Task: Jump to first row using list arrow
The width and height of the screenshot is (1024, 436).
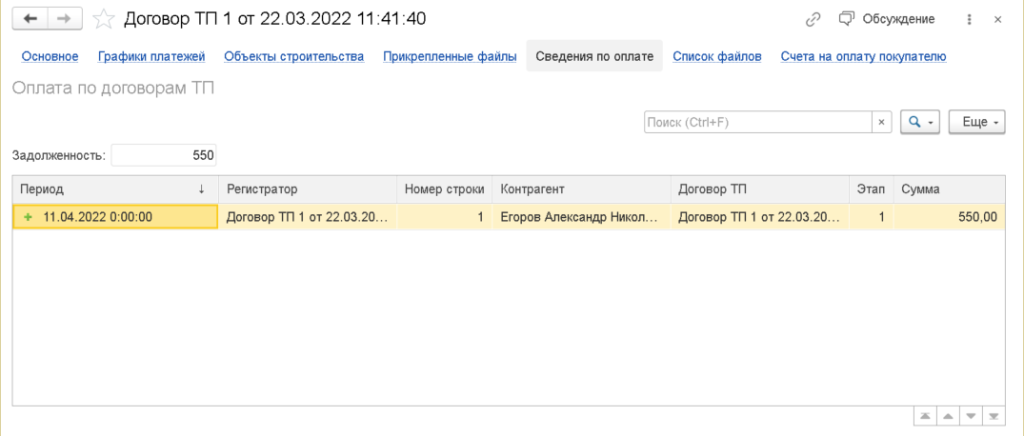Action: tap(925, 415)
